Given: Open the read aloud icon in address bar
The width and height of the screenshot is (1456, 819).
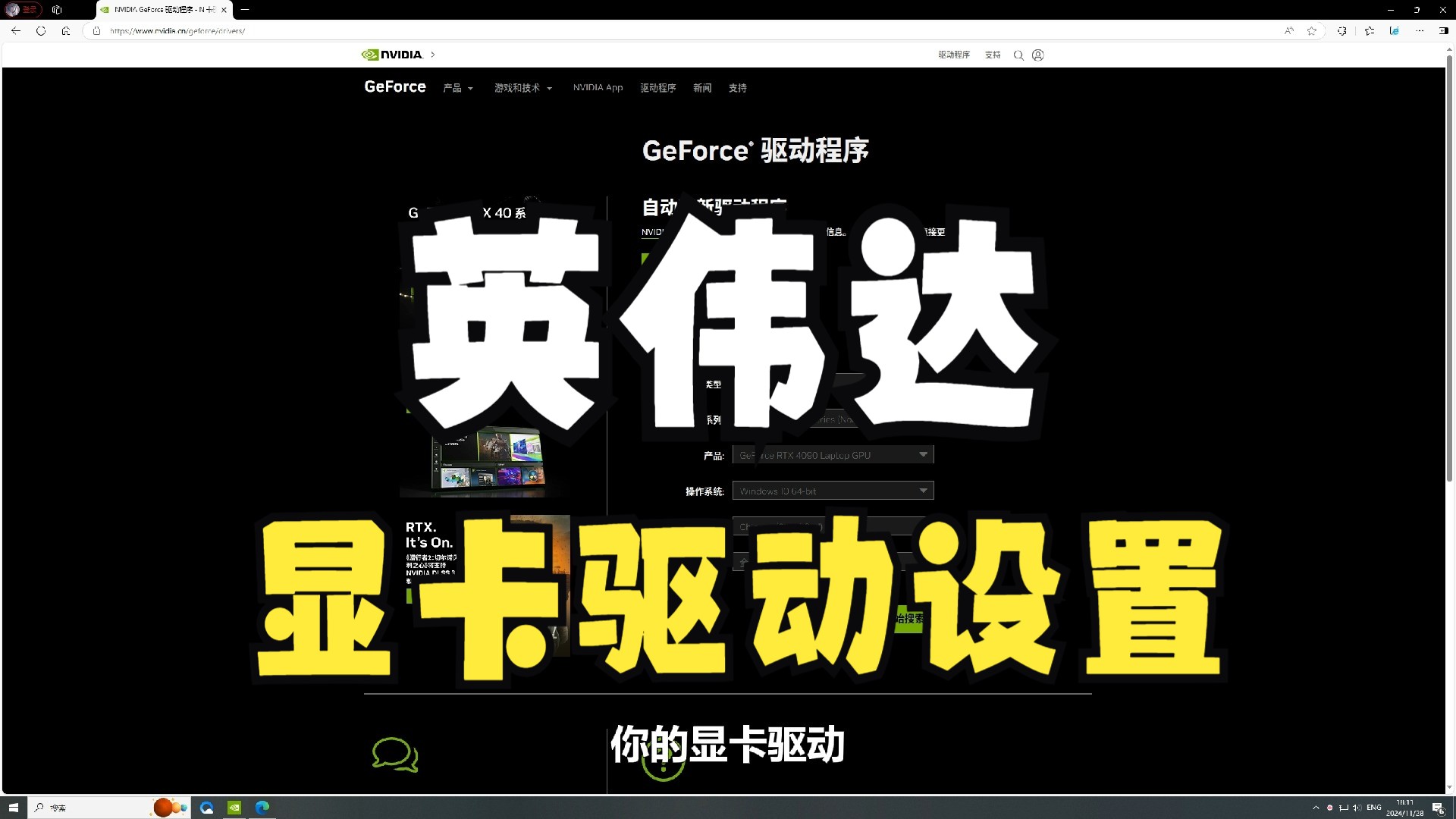Looking at the screenshot, I should pos(1288,31).
